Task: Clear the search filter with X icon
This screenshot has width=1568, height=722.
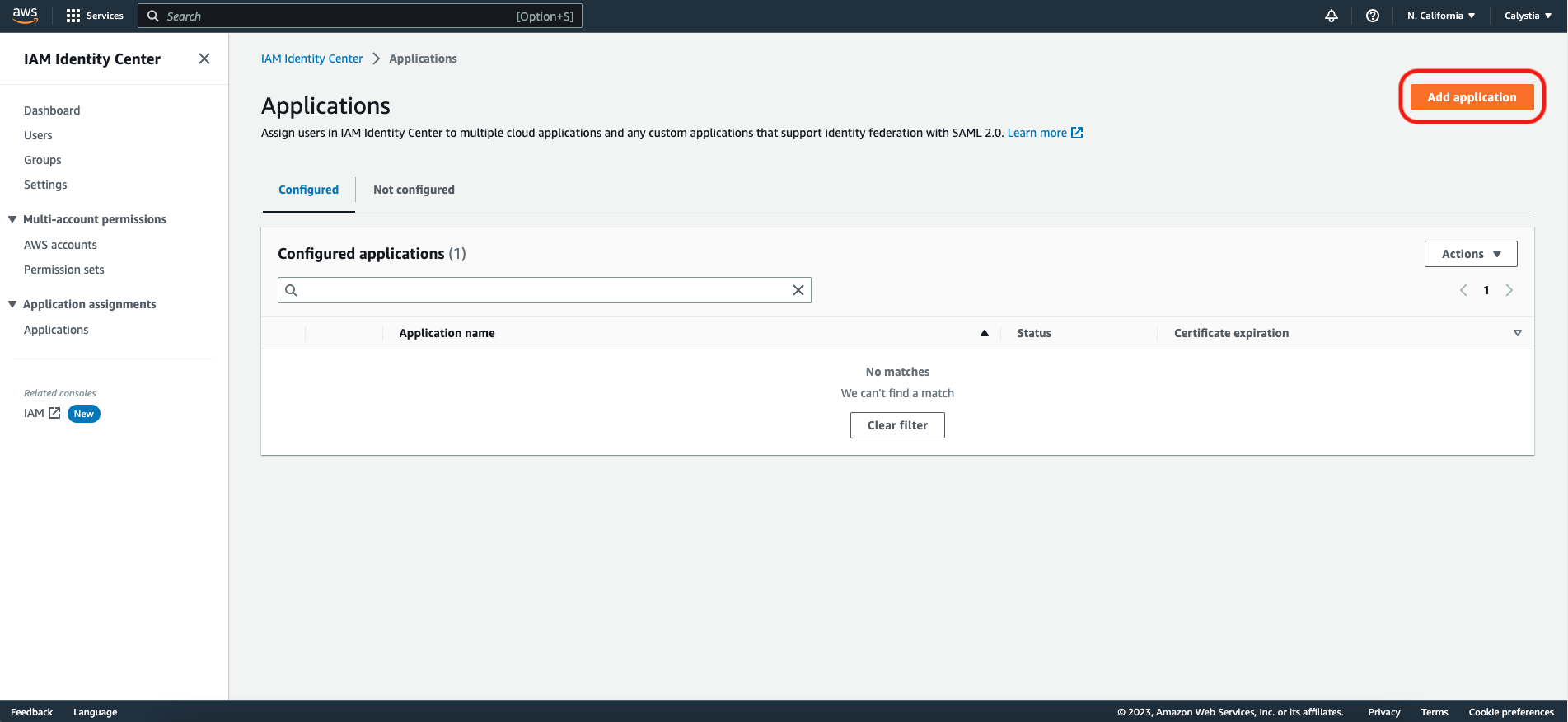Action: click(x=798, y=290)
